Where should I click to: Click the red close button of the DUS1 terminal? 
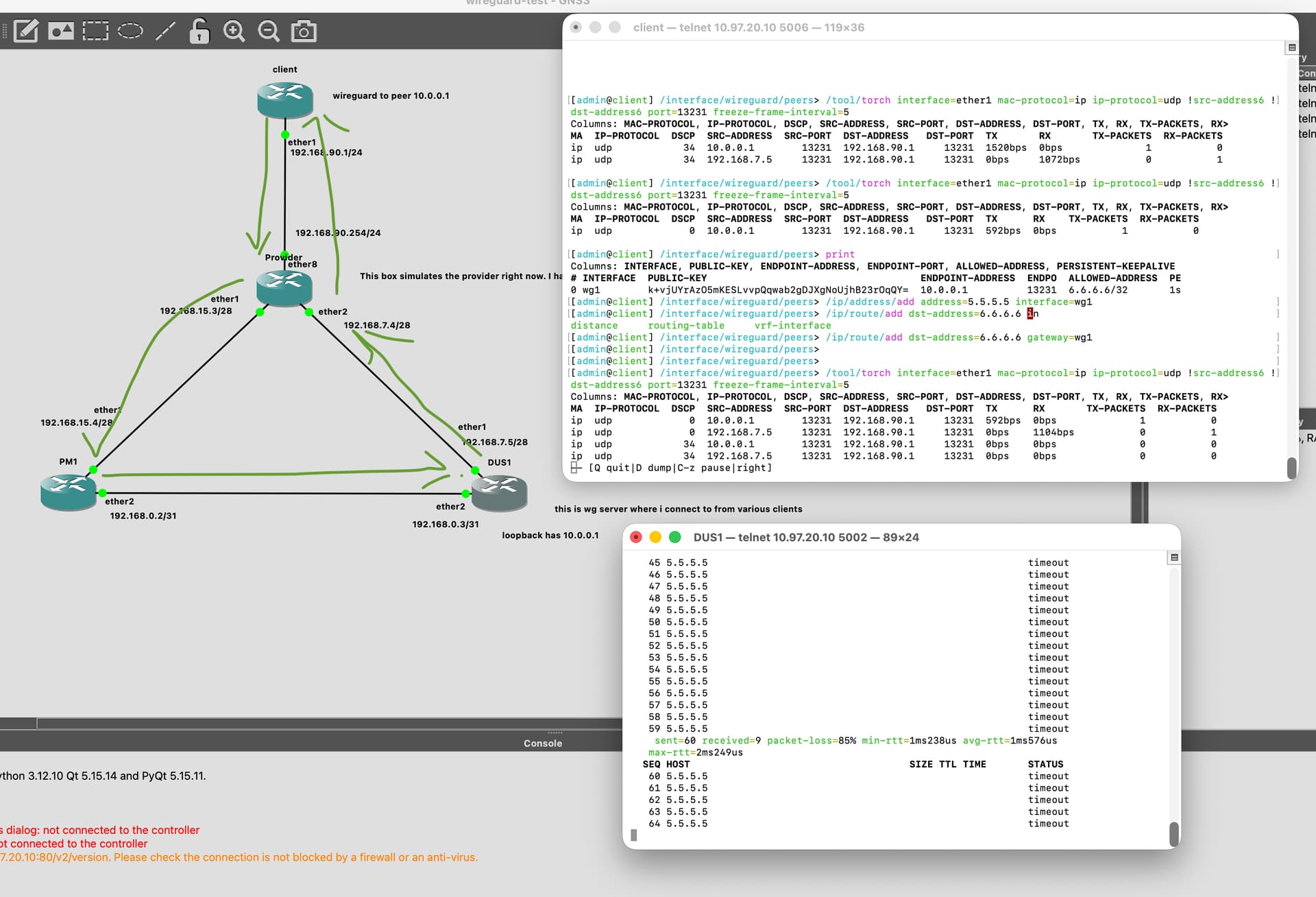[x=636, y=537]
